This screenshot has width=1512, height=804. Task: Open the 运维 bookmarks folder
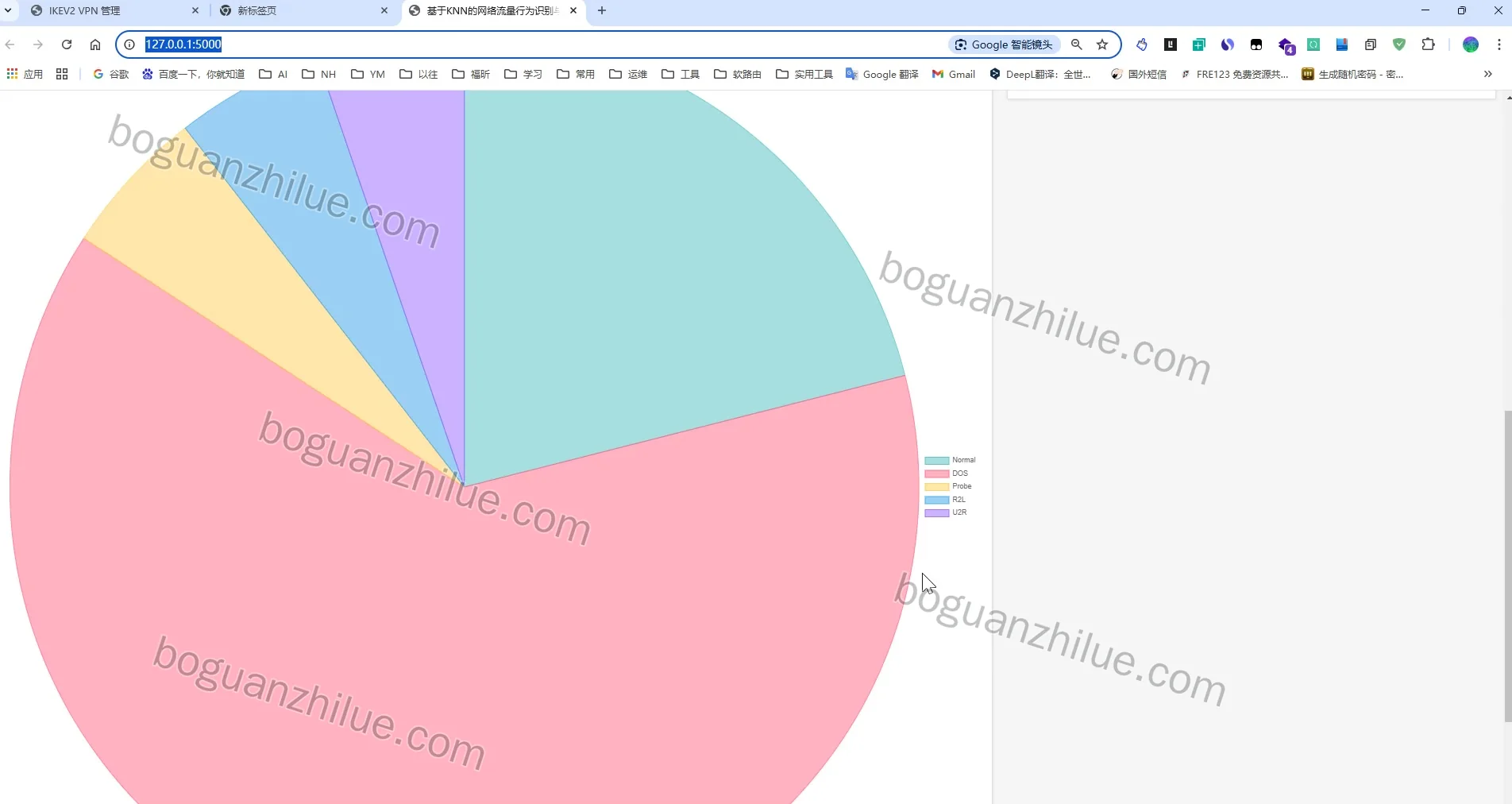[x=628, y=74]
